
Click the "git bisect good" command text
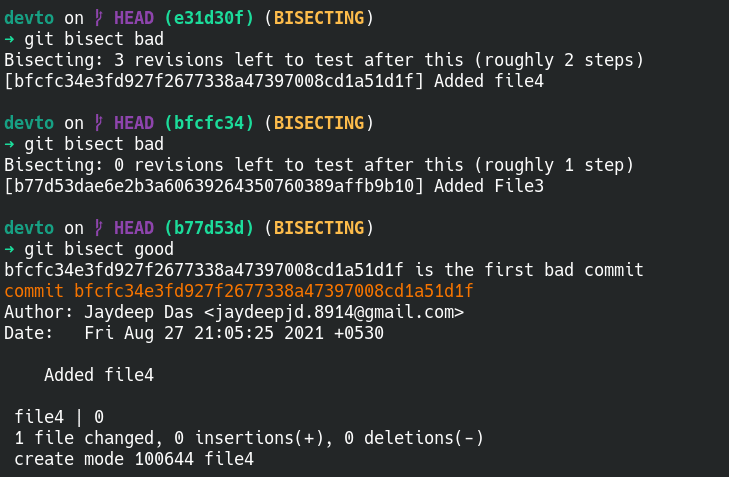[99, 249]
